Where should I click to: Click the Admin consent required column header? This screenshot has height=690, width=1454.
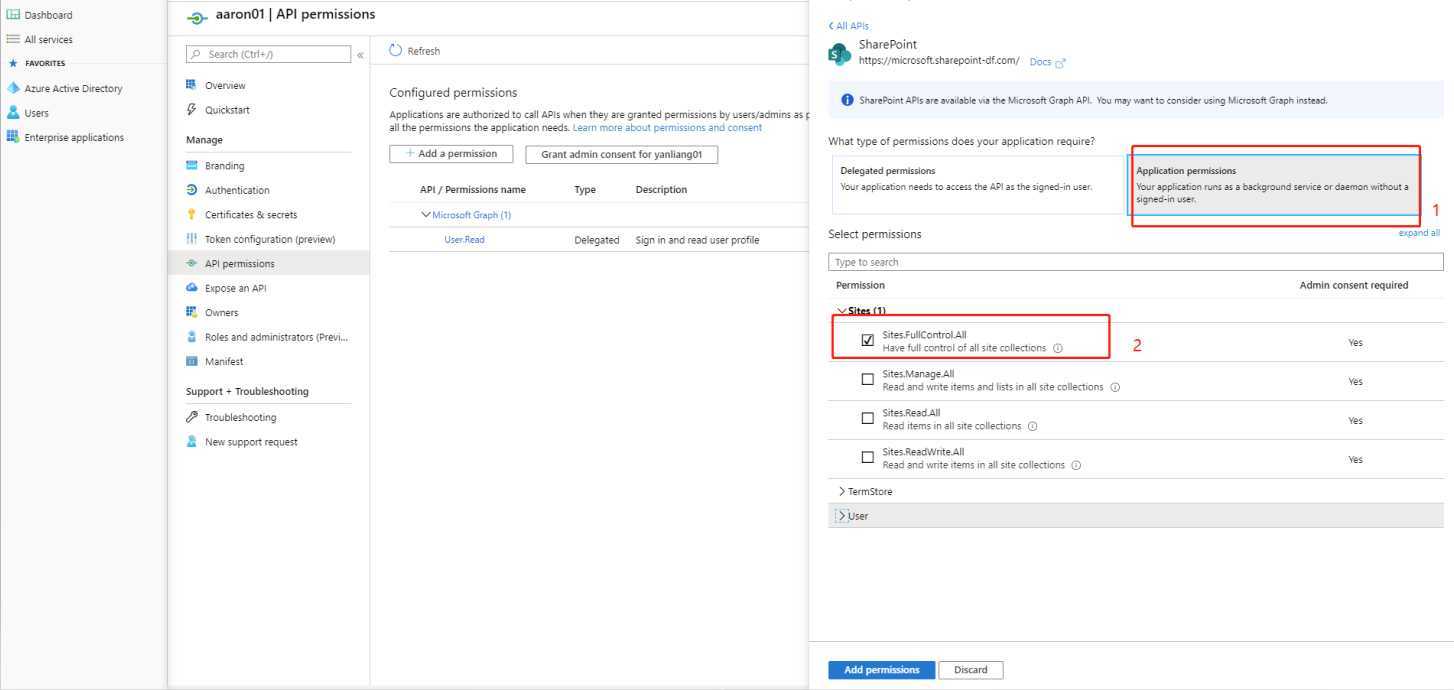[1354, 285]
